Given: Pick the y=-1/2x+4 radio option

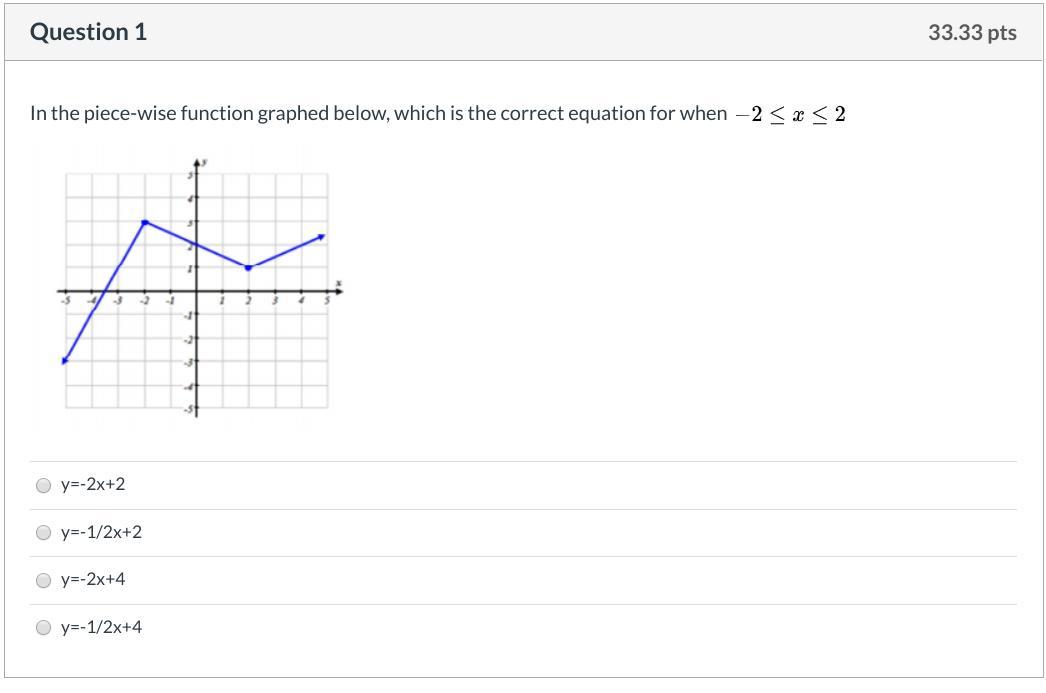Looking at the screenshot, I should click(43, 628).
